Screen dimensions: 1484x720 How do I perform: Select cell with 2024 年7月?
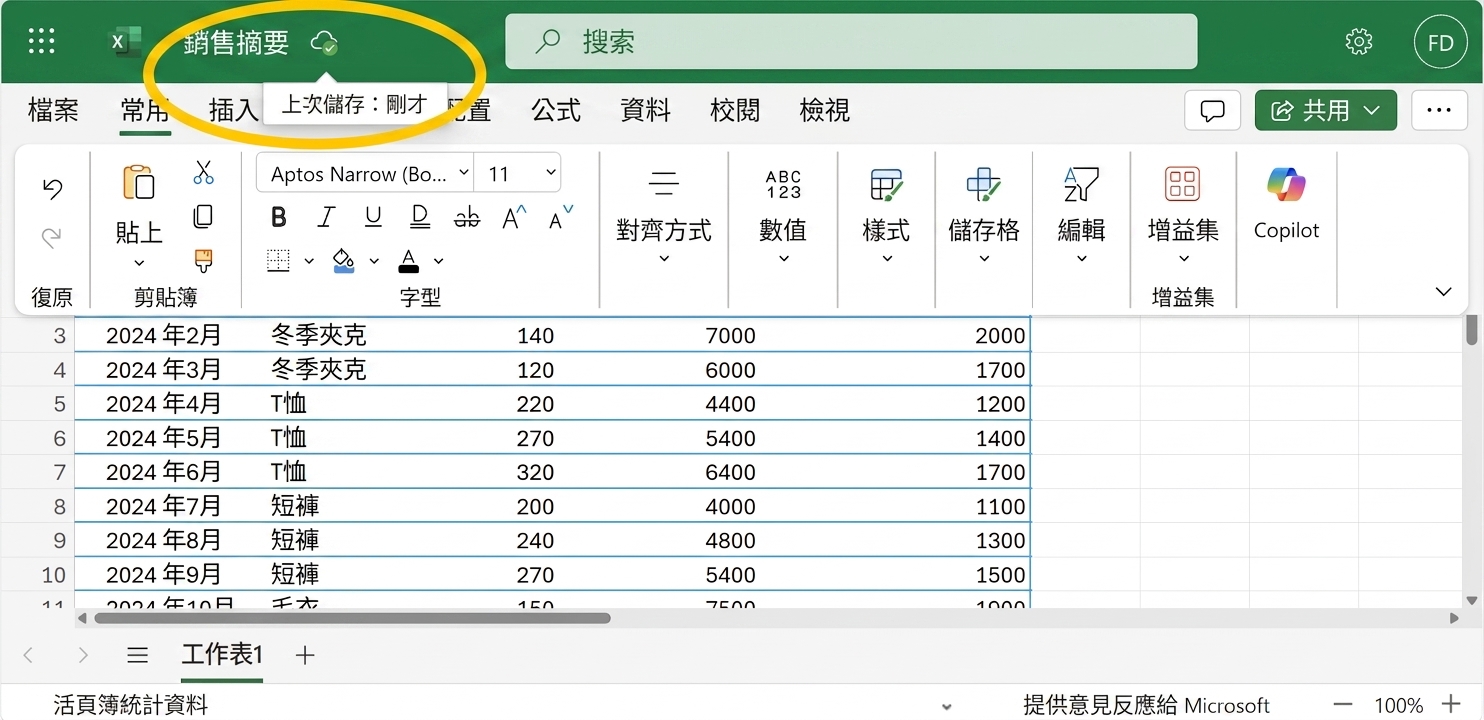[x=163, y=506]
